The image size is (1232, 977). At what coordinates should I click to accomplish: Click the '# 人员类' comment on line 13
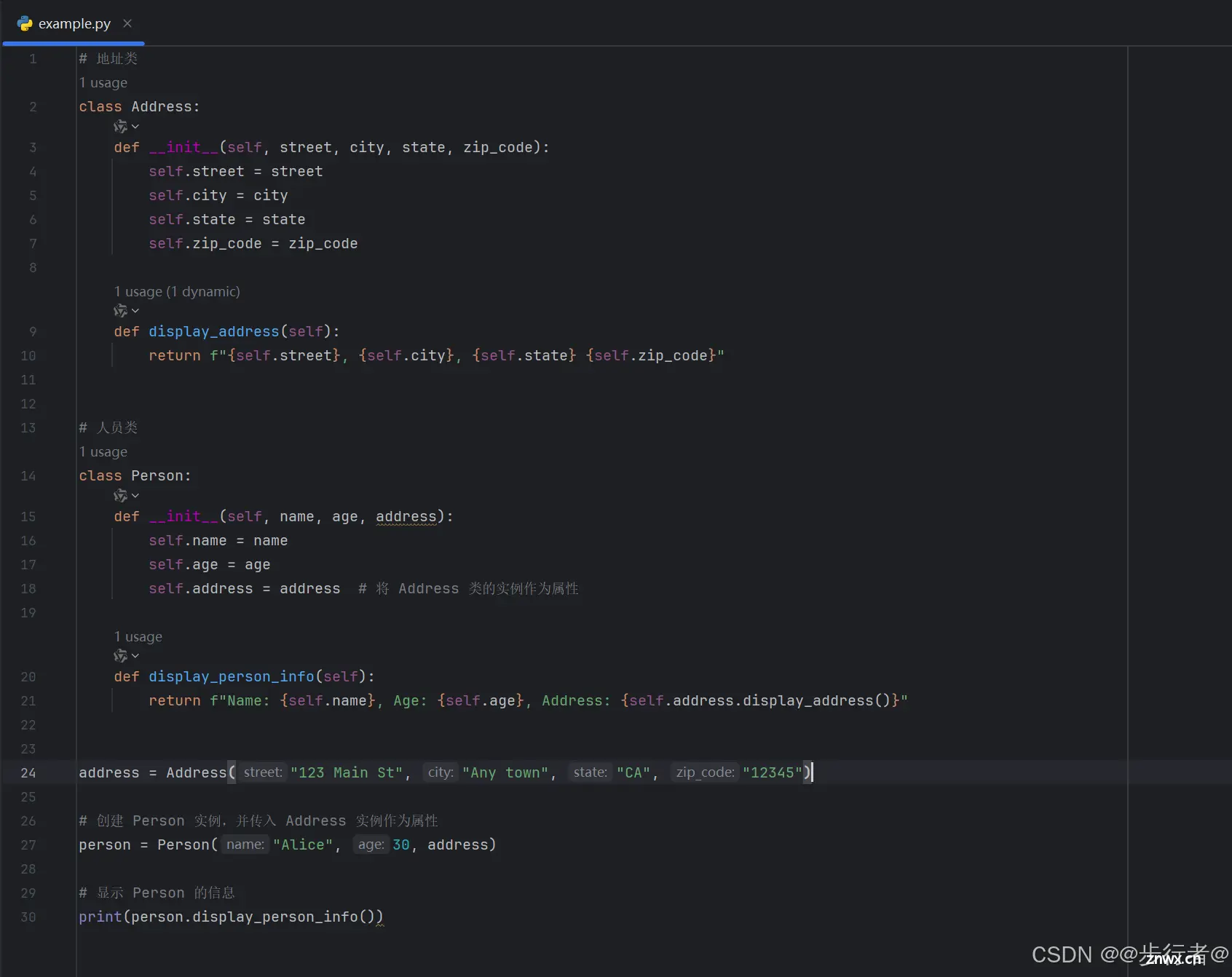108,428
